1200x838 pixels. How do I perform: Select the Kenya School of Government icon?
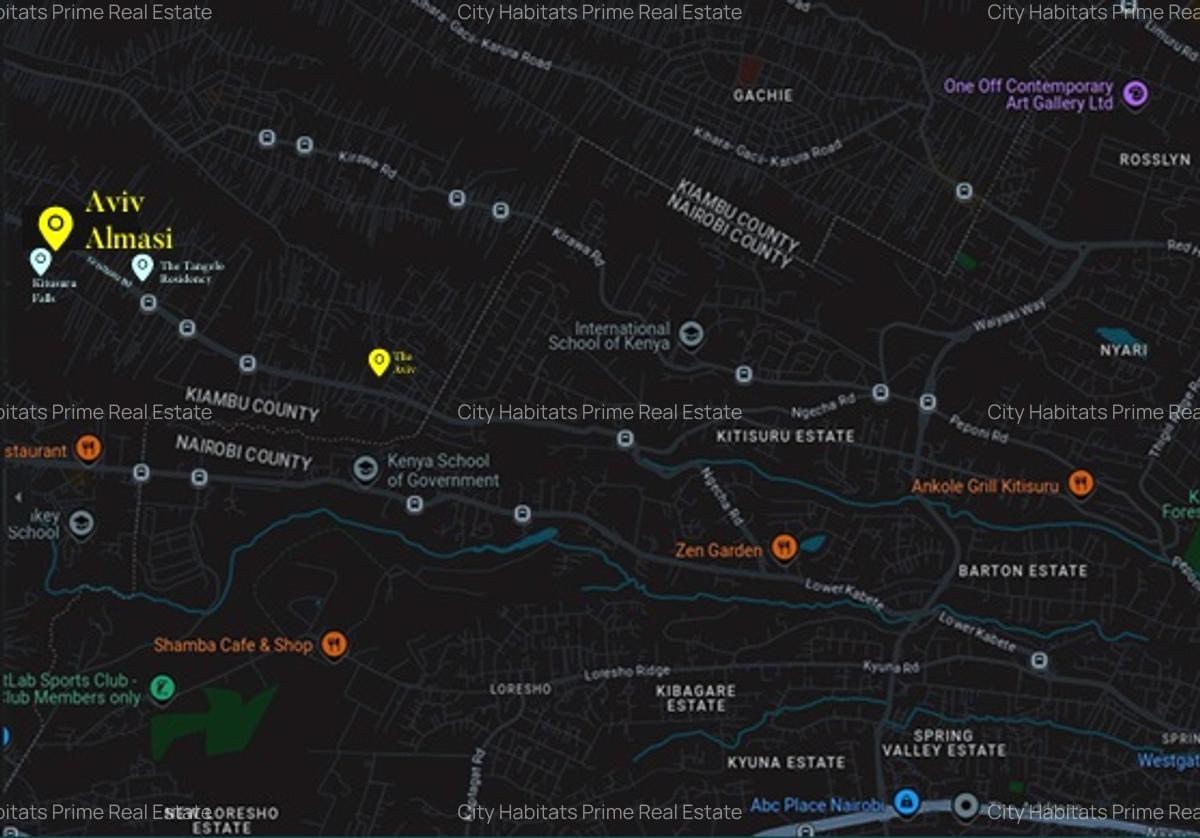[x=366, y=469]
